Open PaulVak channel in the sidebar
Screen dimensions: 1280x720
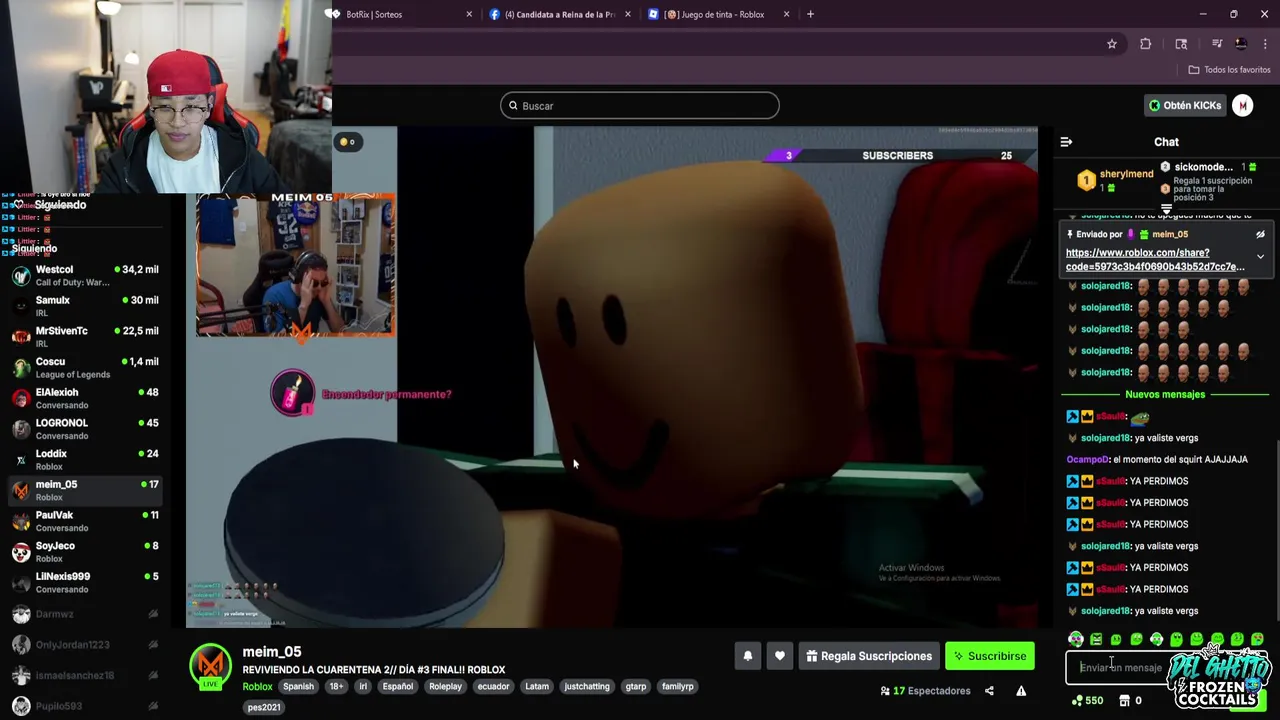(x=85, y=521)
